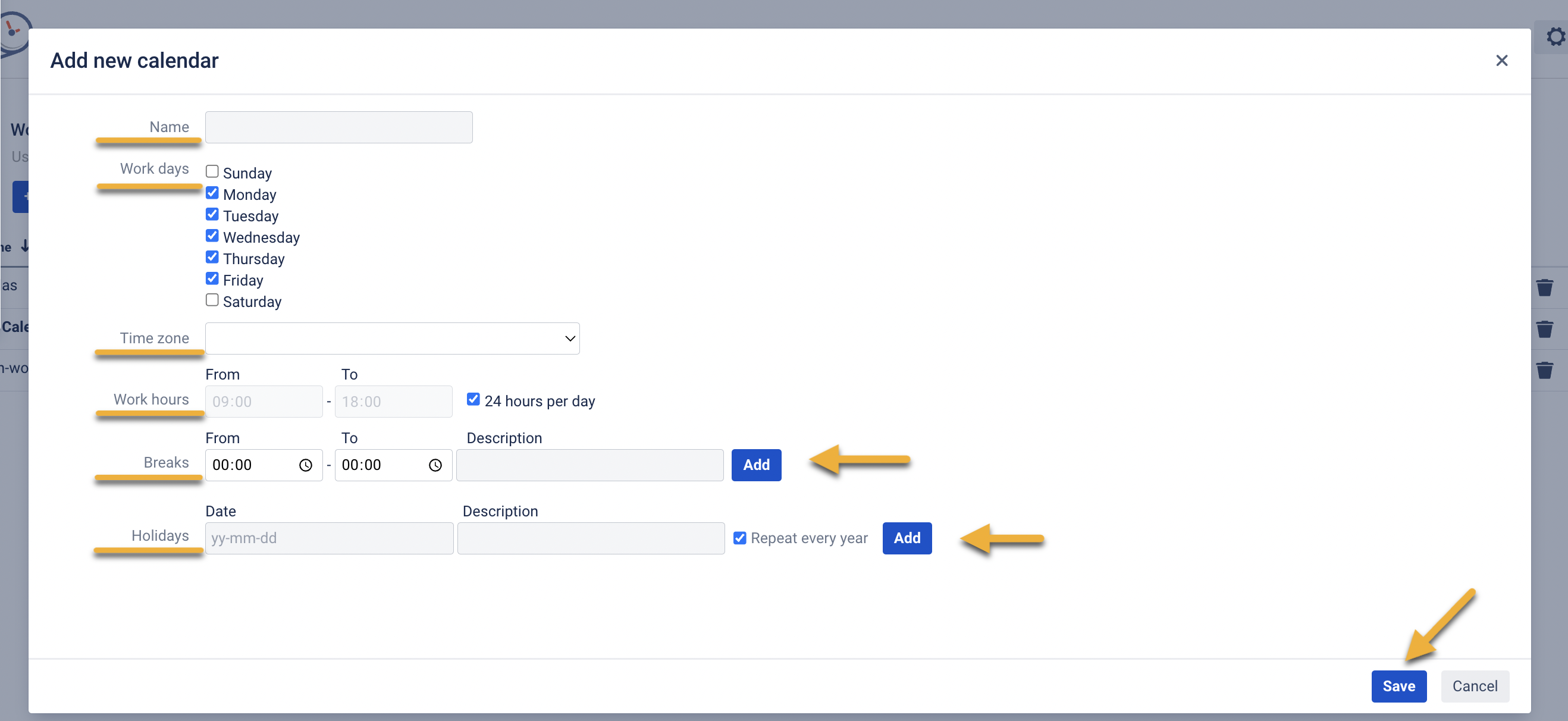Click the app clock logo in top-left corner
The height and width of the screenshot is (721, 1568).
12,32
